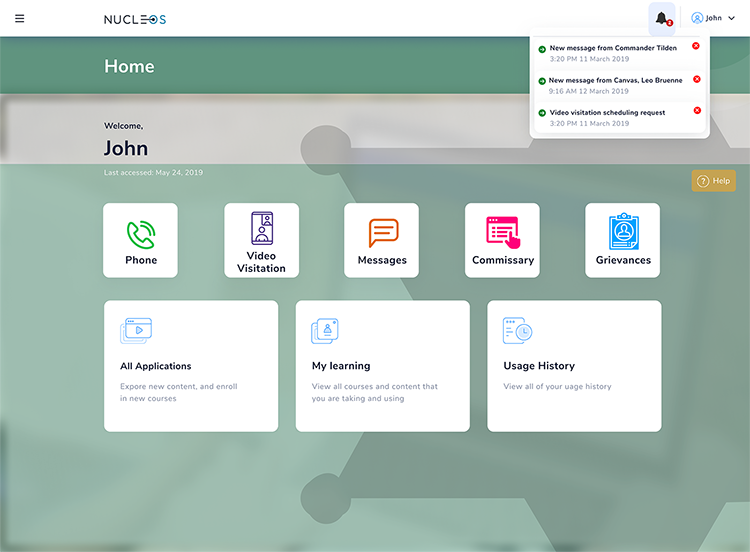
Task: Click the My learning card icon
Action: tap(325, 331)
